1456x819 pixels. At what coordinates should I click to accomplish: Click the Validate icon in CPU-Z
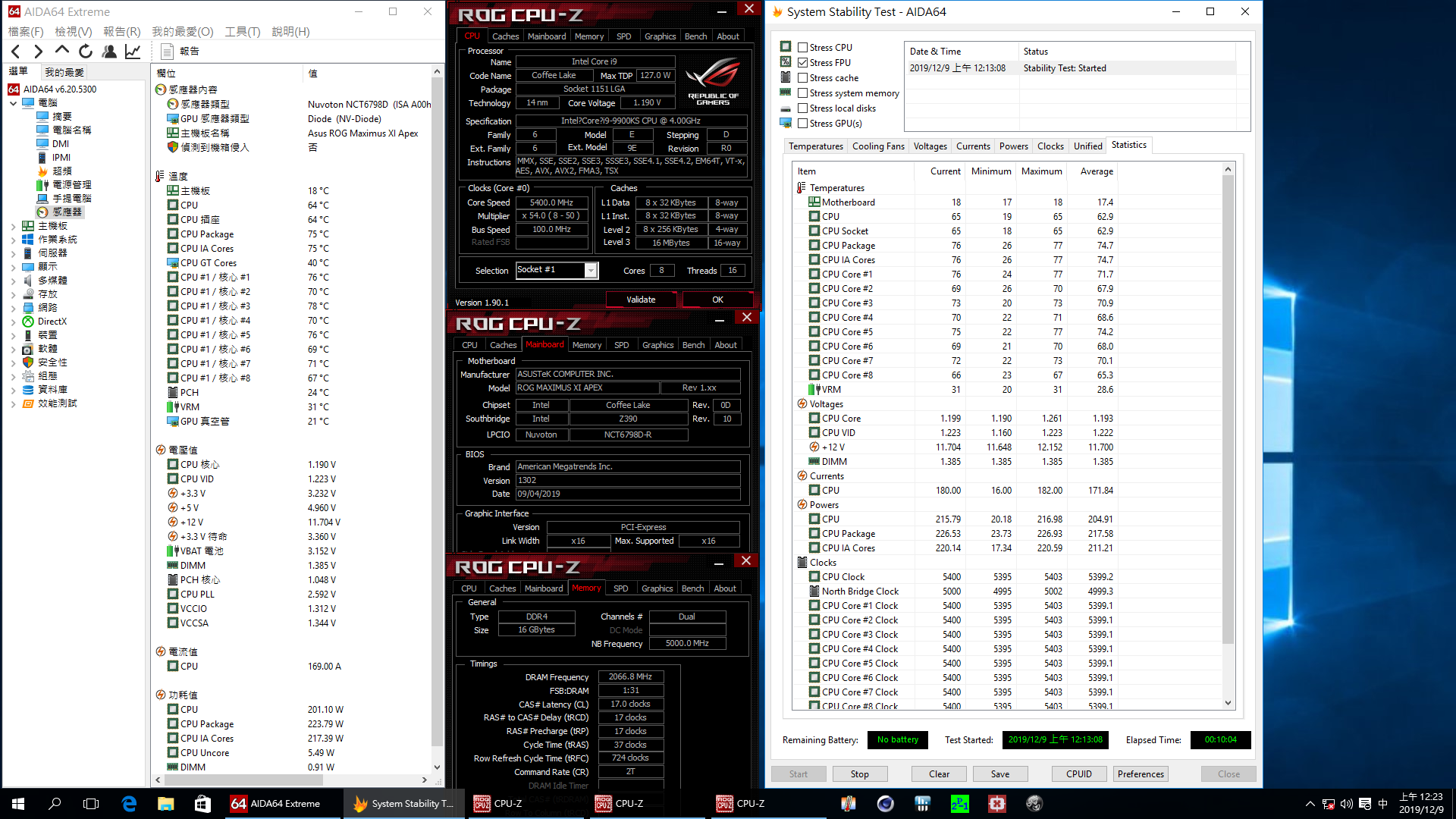pos(641,299)
